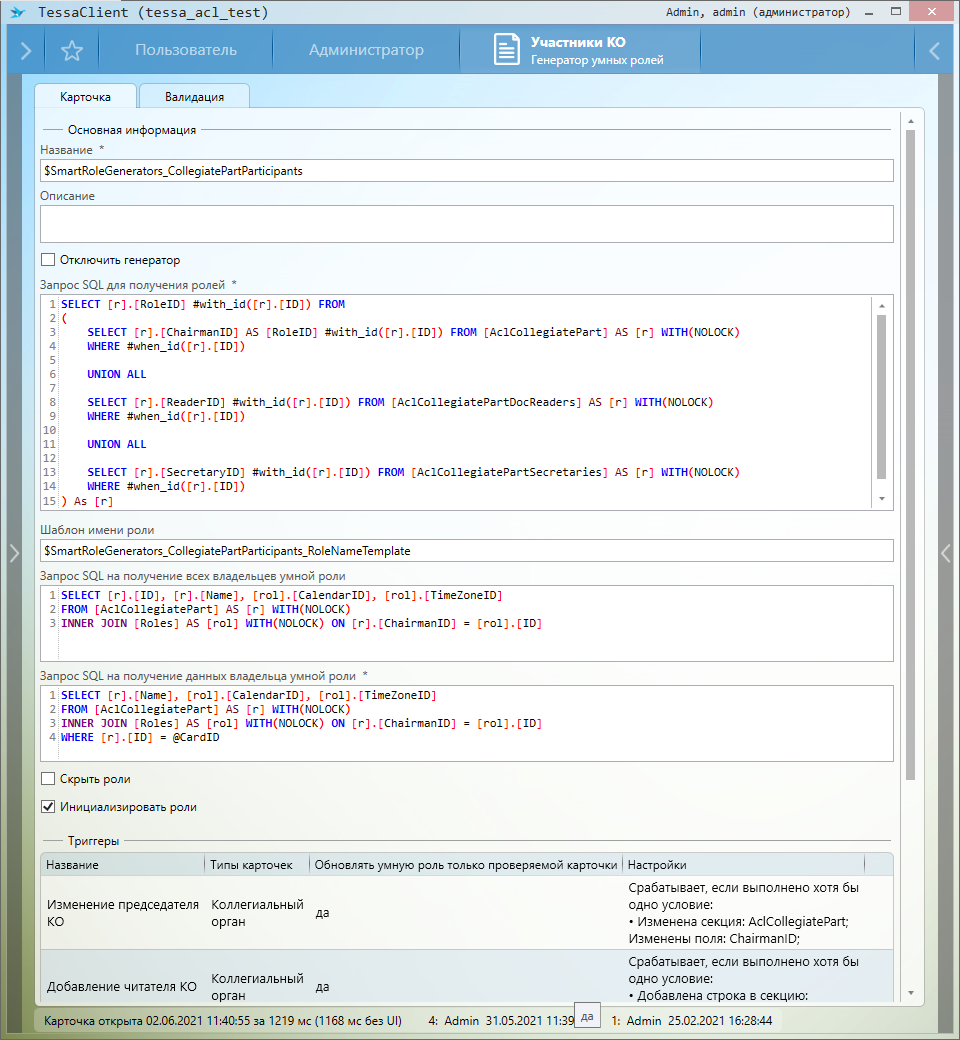Switch to the Валидация tab
The width and height of the screenshot is (960, 1040).
pyautogui.click(x=194, y=97)
